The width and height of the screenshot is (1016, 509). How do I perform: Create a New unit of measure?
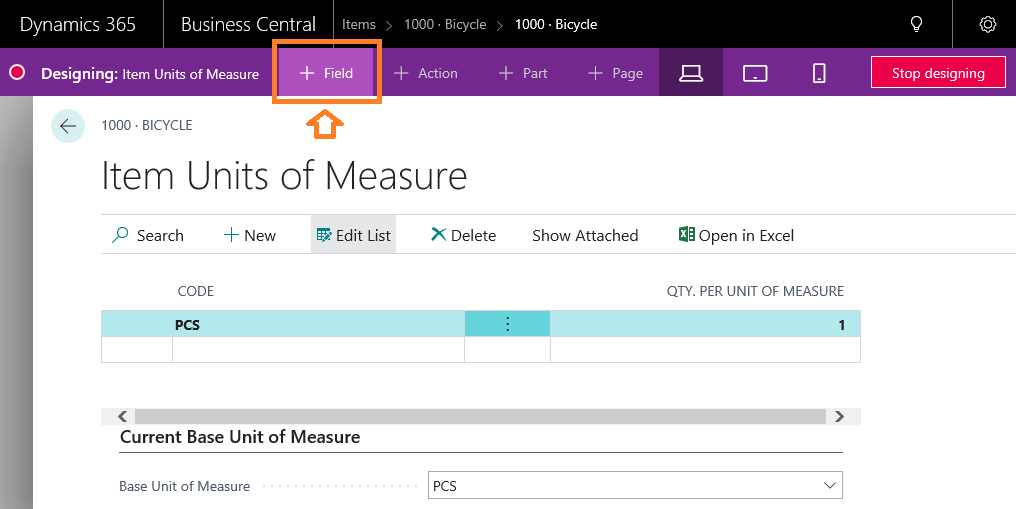249,235
